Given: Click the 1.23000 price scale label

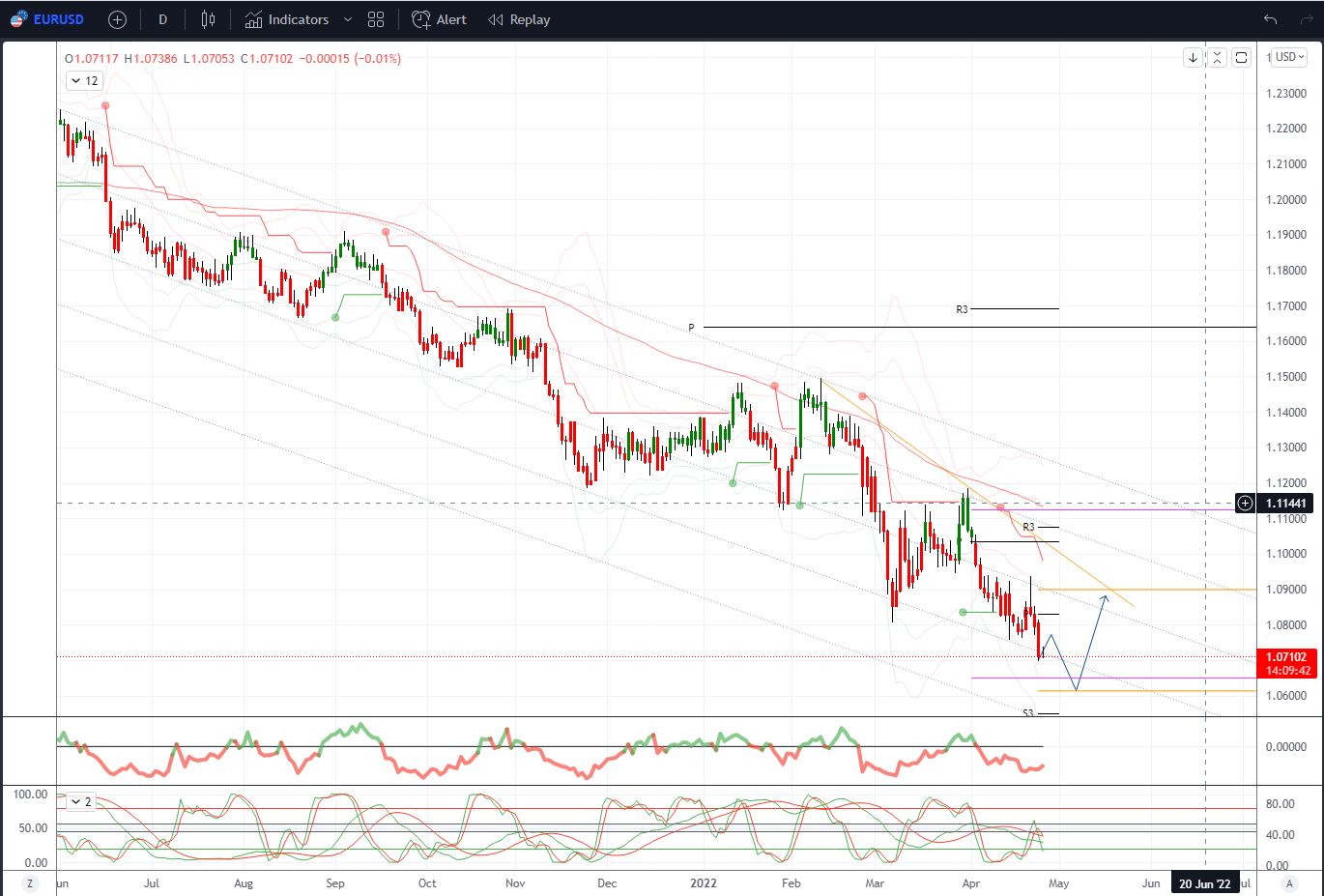Looking at the screenshot, I should coord(1286,94).
